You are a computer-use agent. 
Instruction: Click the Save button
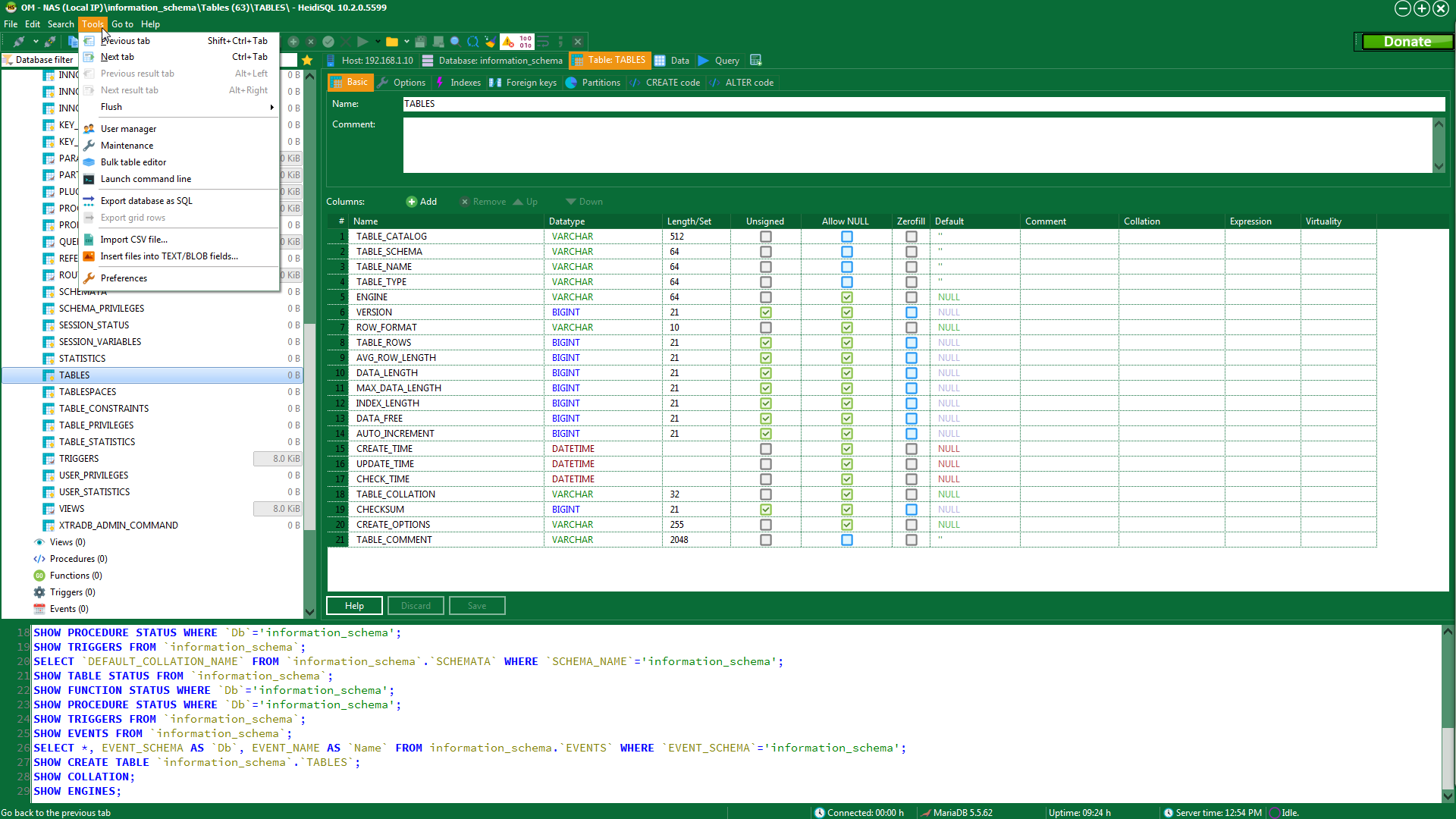pos(477,605)
